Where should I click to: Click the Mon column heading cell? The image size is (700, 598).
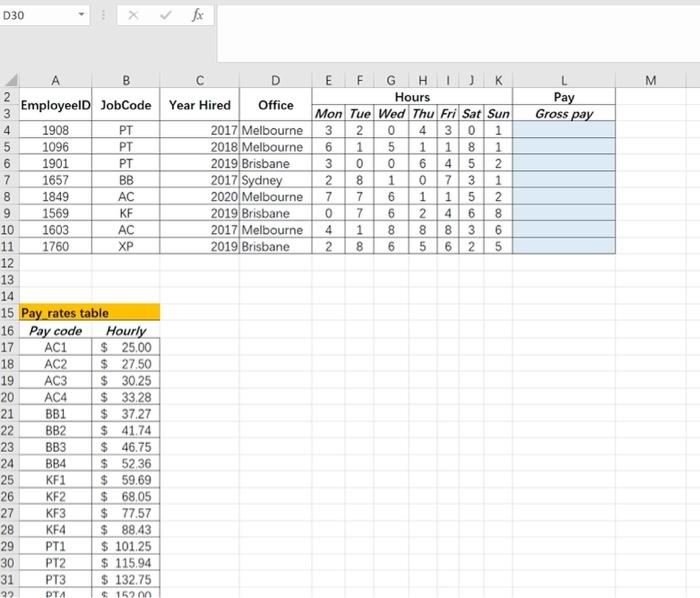coord(329,114)
